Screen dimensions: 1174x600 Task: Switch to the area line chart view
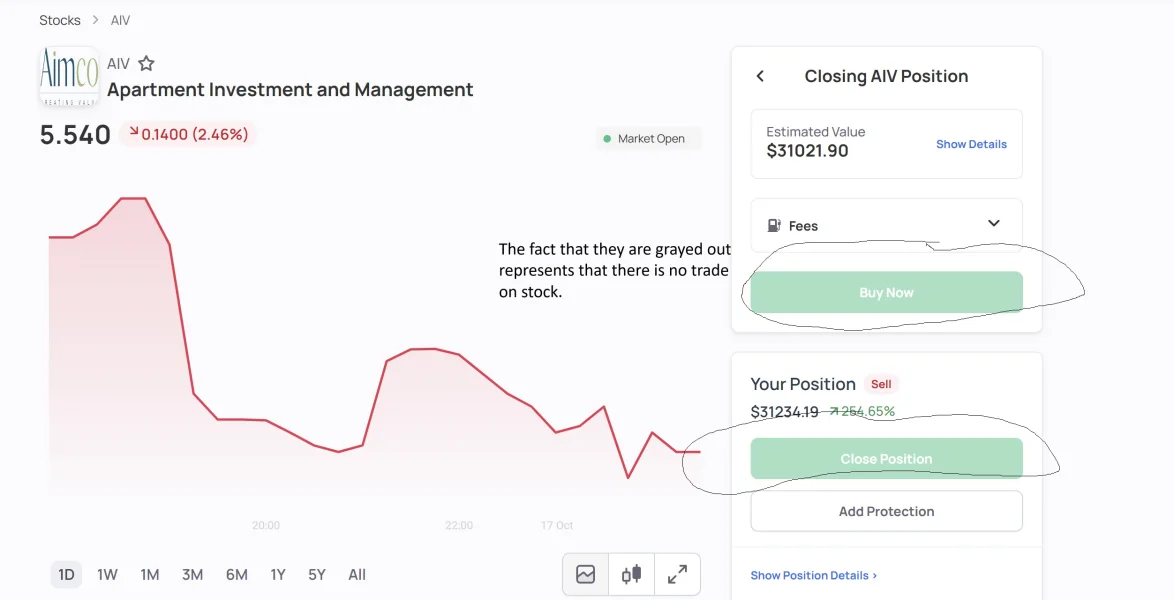pos(585,574)
